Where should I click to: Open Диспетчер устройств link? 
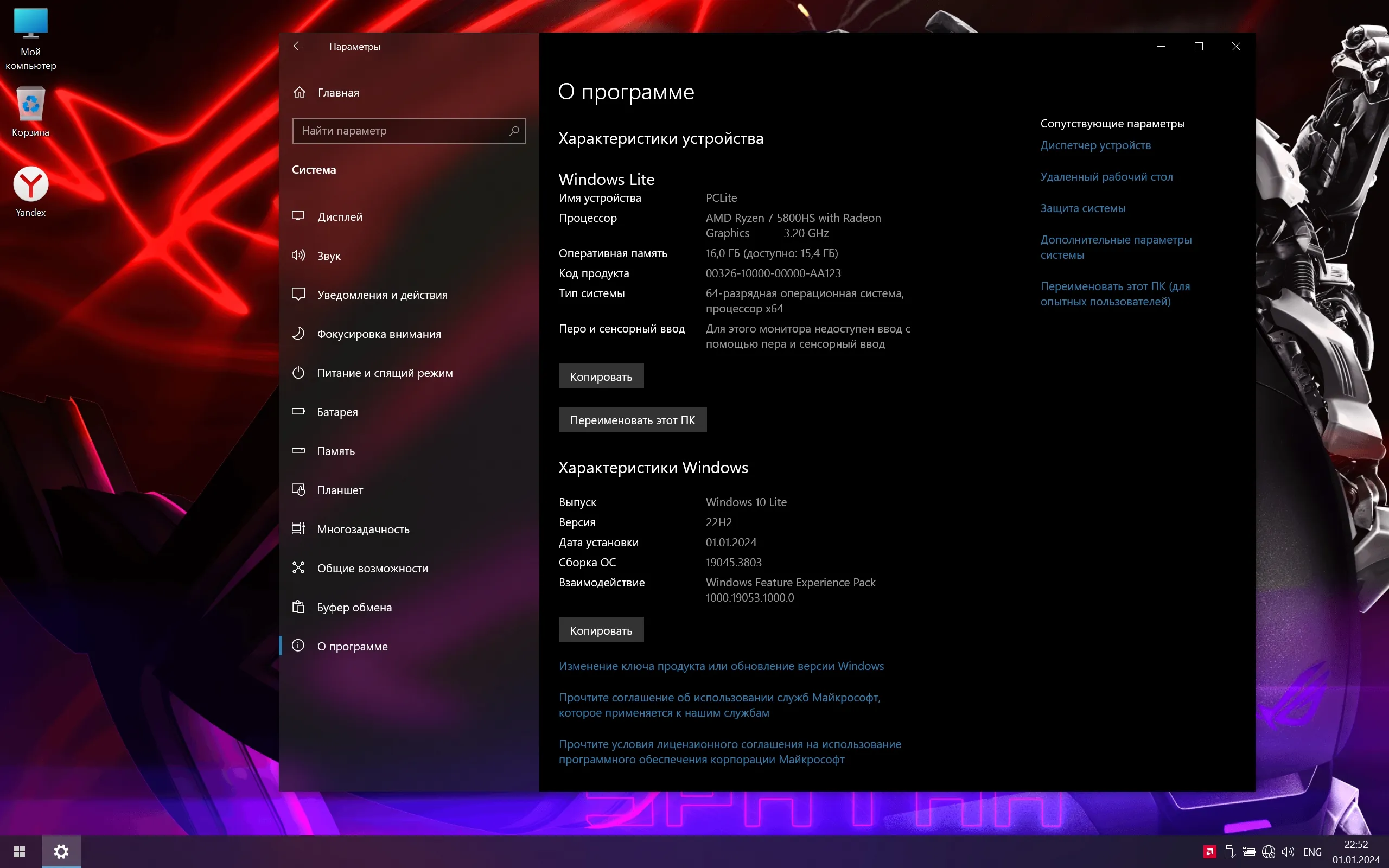point(1095,145)
